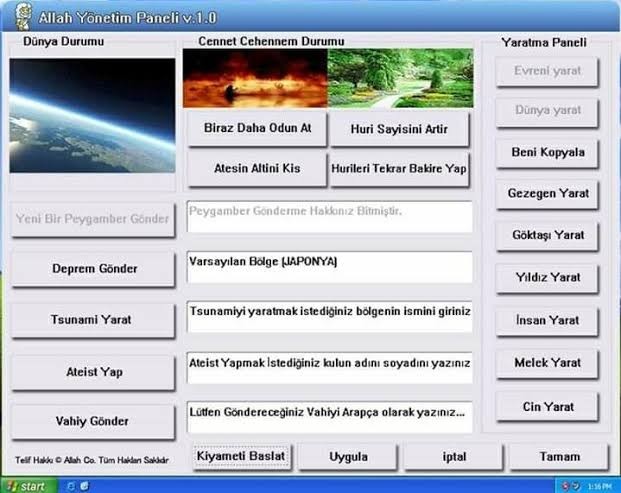The image size is (621, 493).
Task: Click the Deprem Gönder button
Action: [93, 269]
